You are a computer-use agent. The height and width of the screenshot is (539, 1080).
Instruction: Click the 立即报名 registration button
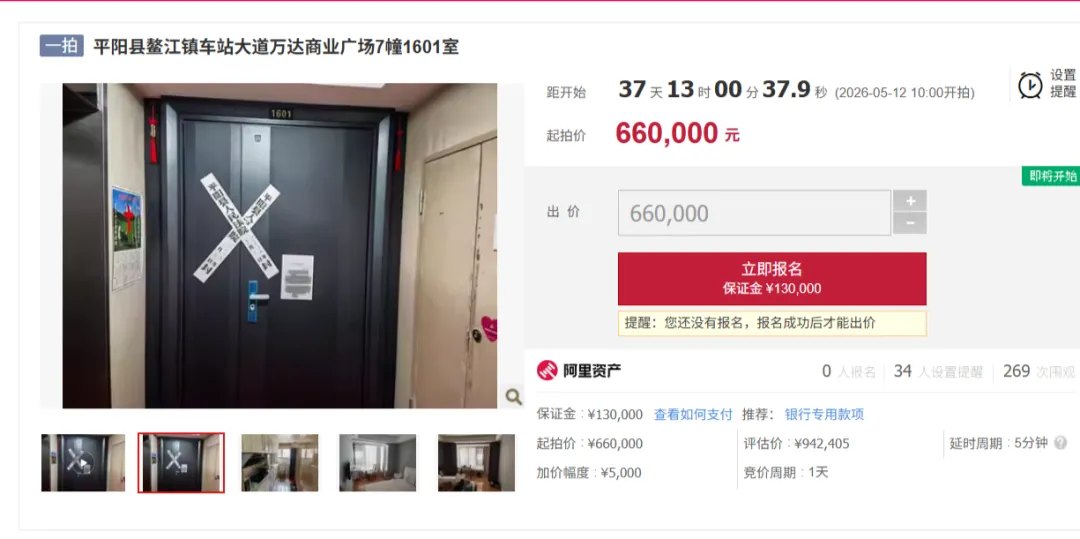pyautogui.click(x=771, y=278)
